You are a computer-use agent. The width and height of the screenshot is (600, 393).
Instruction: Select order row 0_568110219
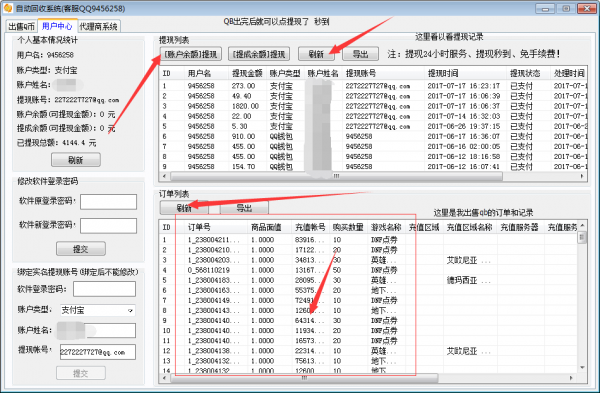pos(368,270)
